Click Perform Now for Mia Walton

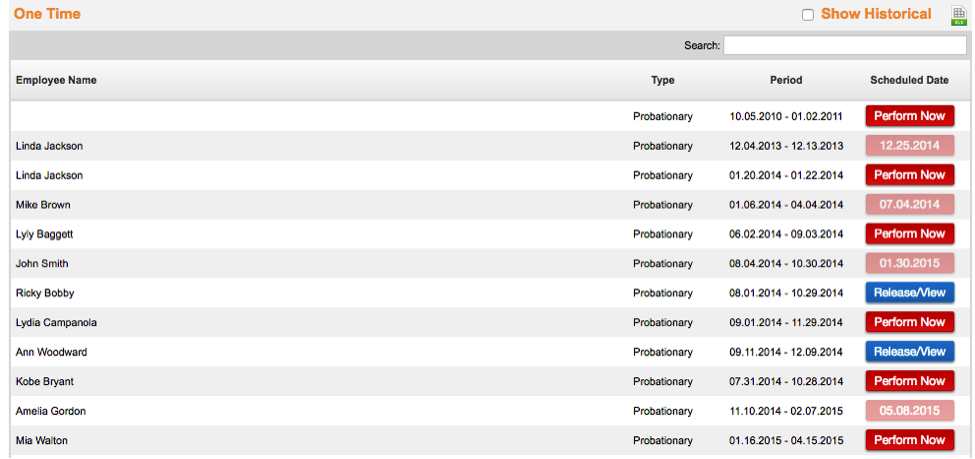[909, 440]
